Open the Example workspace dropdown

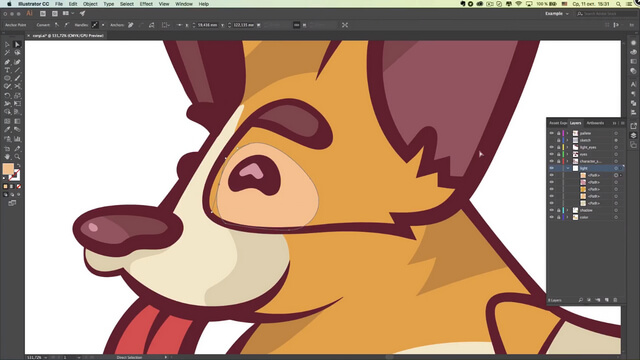[x=556, y=13]
